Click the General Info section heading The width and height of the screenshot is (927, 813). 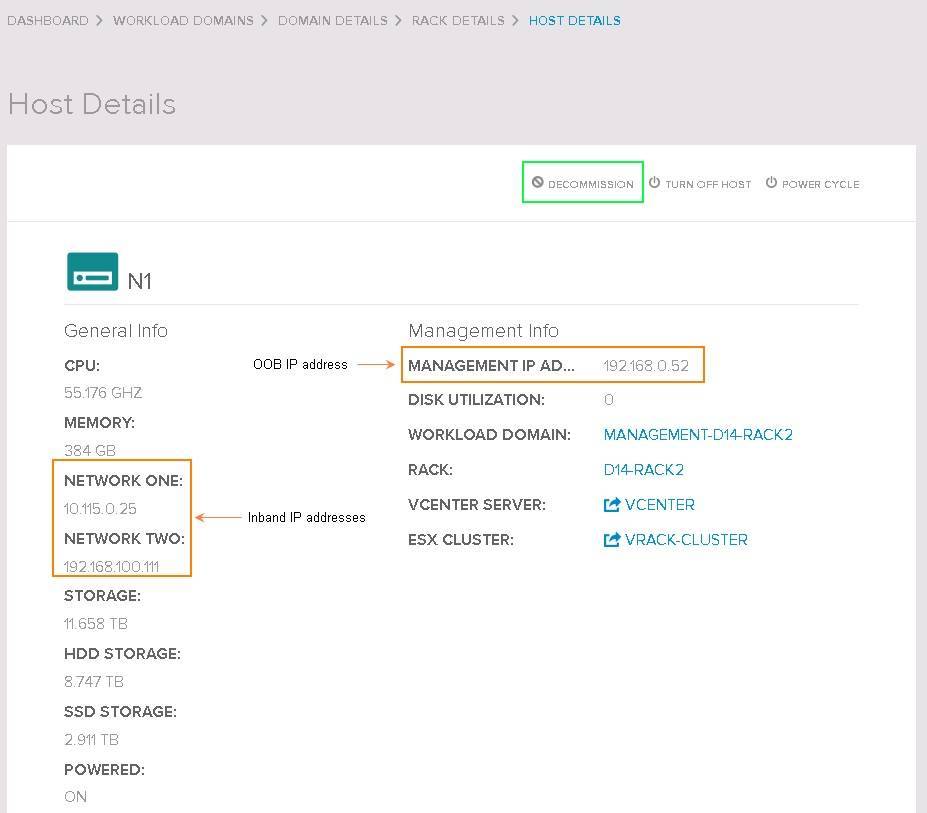click(x=116, y=331)
